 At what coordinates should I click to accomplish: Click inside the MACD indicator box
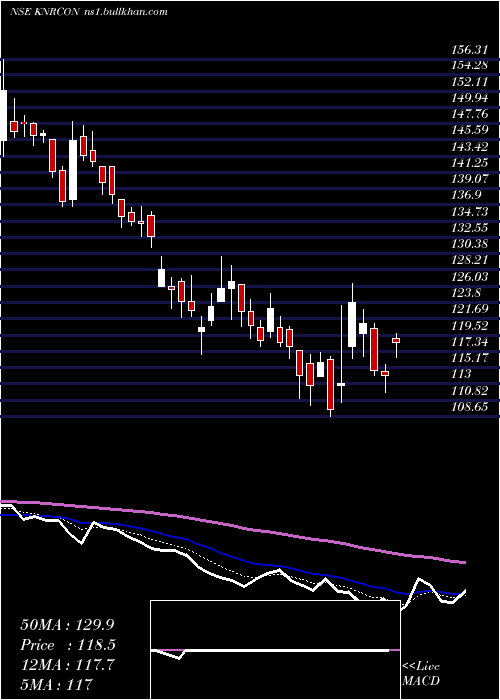275,650
